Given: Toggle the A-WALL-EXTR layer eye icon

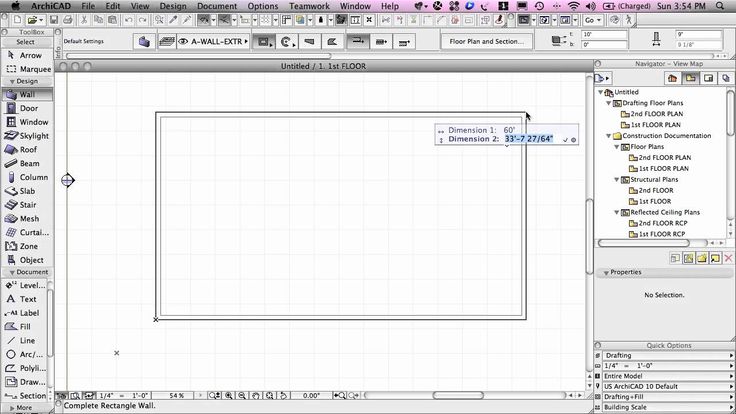Looking at the screenshot, I should tap(183, 42).
